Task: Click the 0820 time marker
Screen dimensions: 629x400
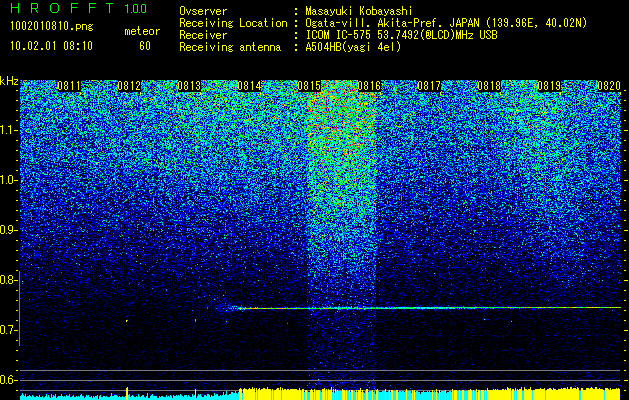Action: point(609,86)
